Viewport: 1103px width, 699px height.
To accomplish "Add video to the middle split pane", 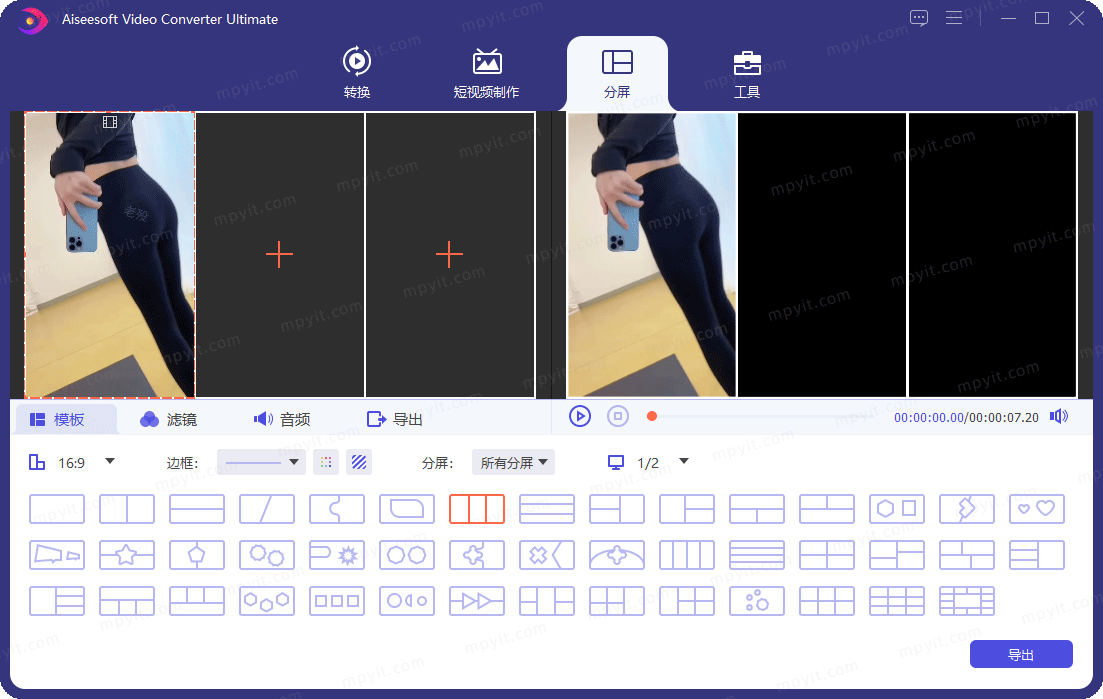I will coord(279,255).
